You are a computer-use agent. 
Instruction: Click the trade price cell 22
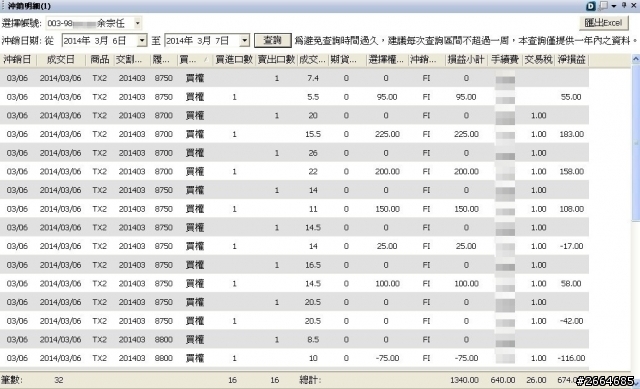[313, 171]
